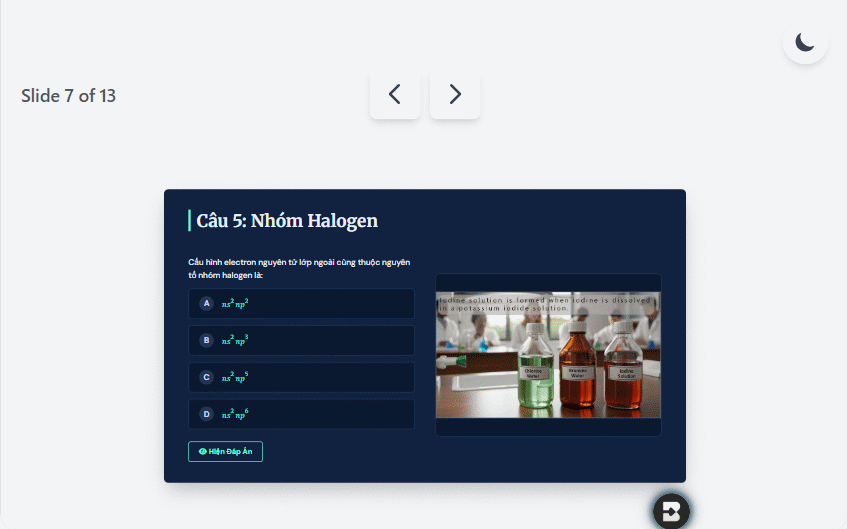The height and width of the screenshot is (529, 847).
Task: Open the floating round logo button
Action: point(671,511)
